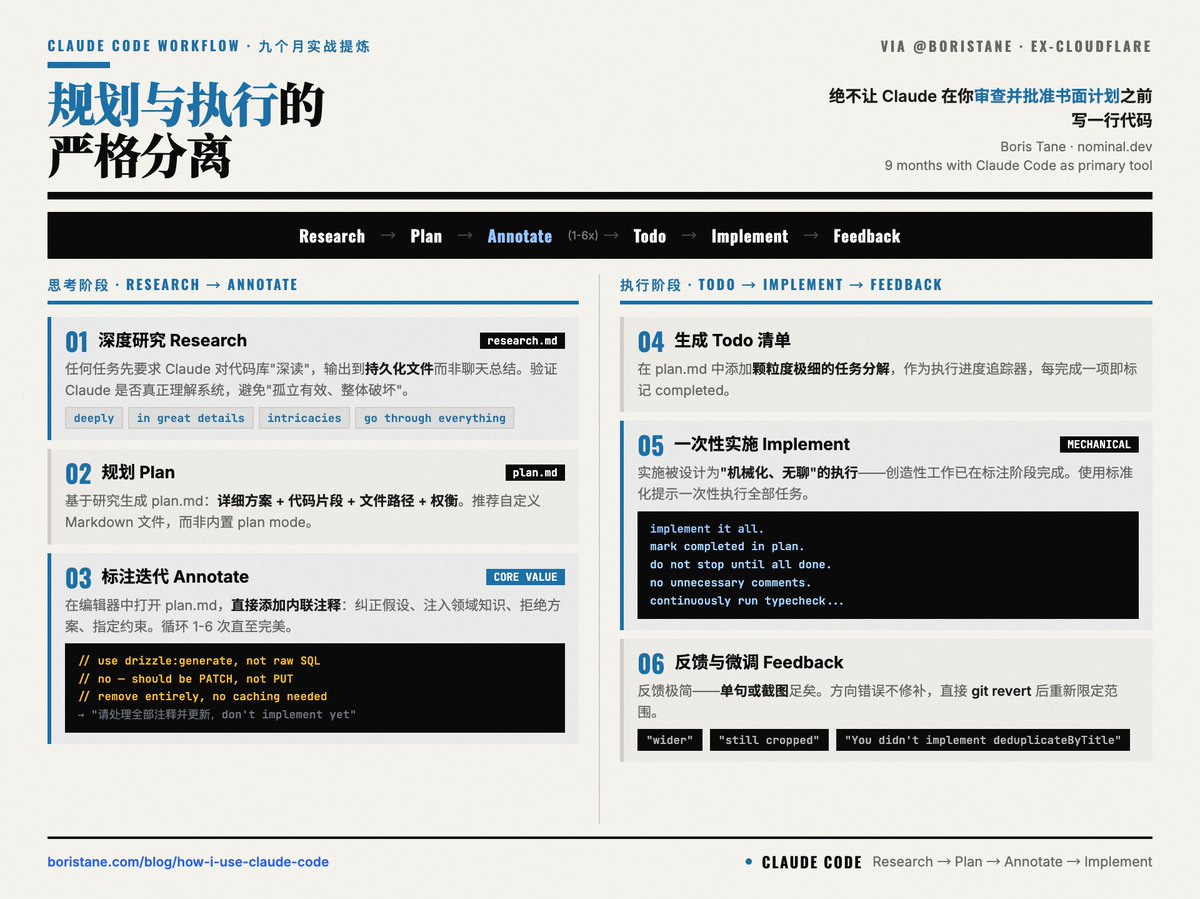Click the 'in great details' keyword tag

point(190,418)
